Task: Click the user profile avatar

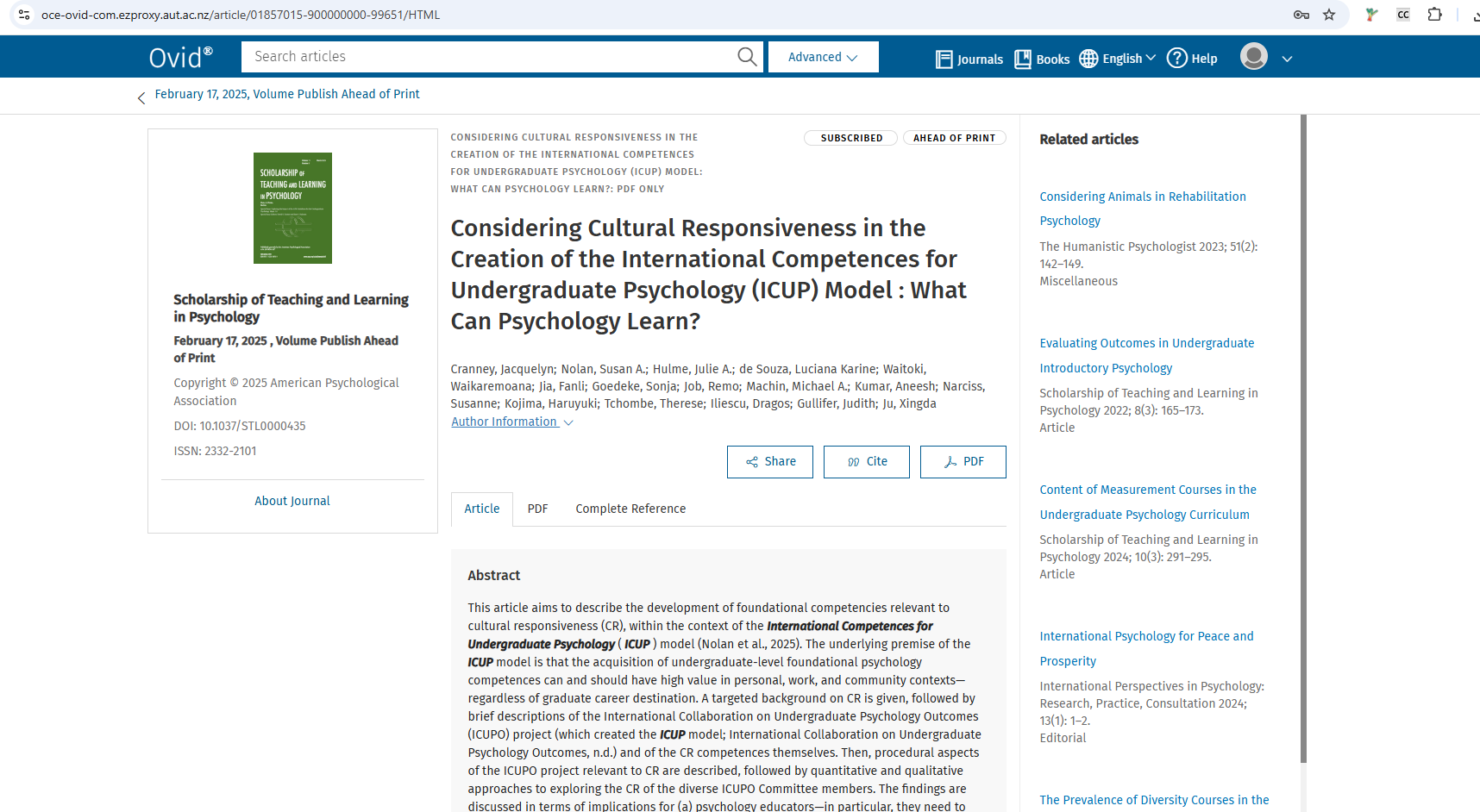Action: [x=1253, y=57]
